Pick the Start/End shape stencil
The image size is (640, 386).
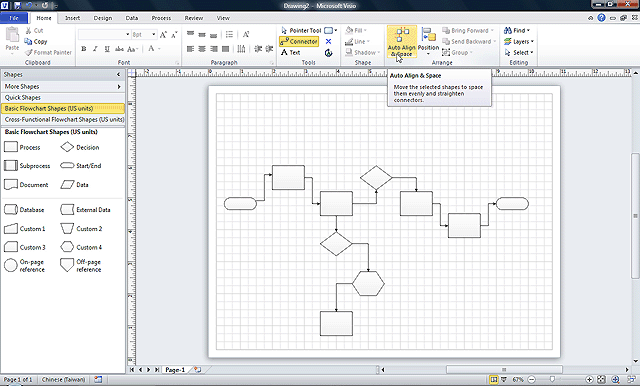(x=80, y=166)
